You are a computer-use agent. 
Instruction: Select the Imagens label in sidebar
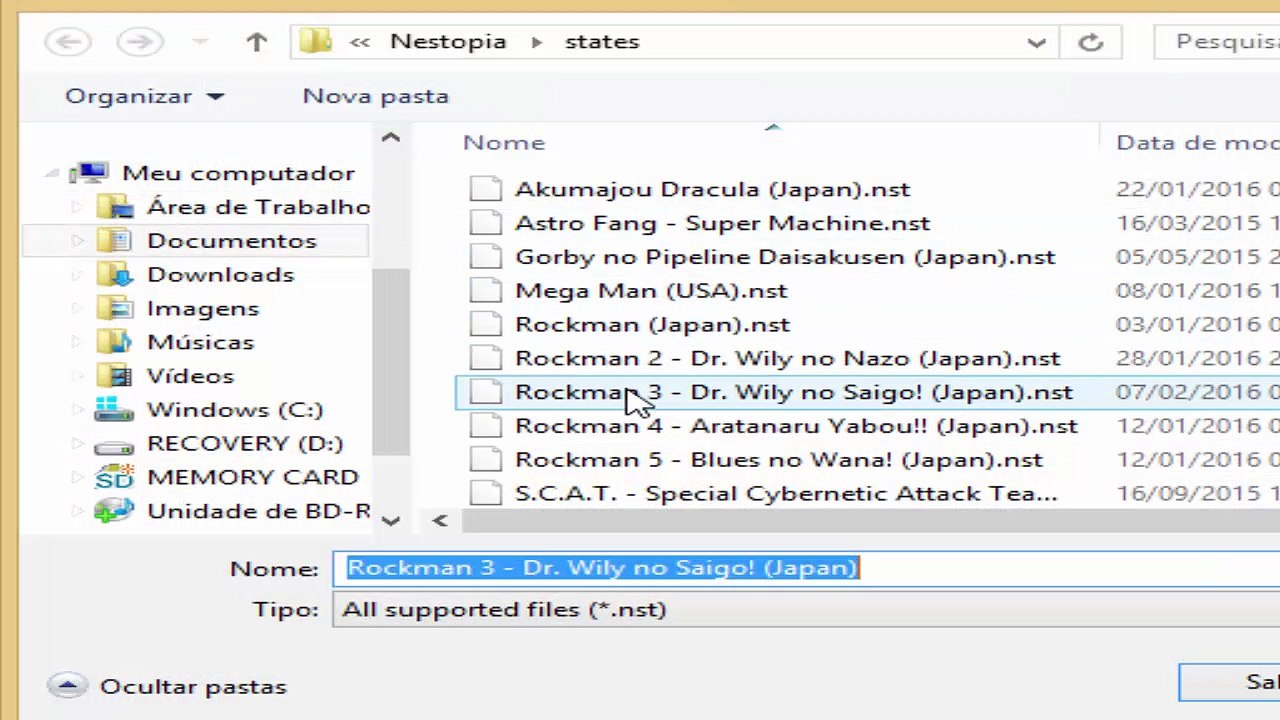click(x=203, y=308)
